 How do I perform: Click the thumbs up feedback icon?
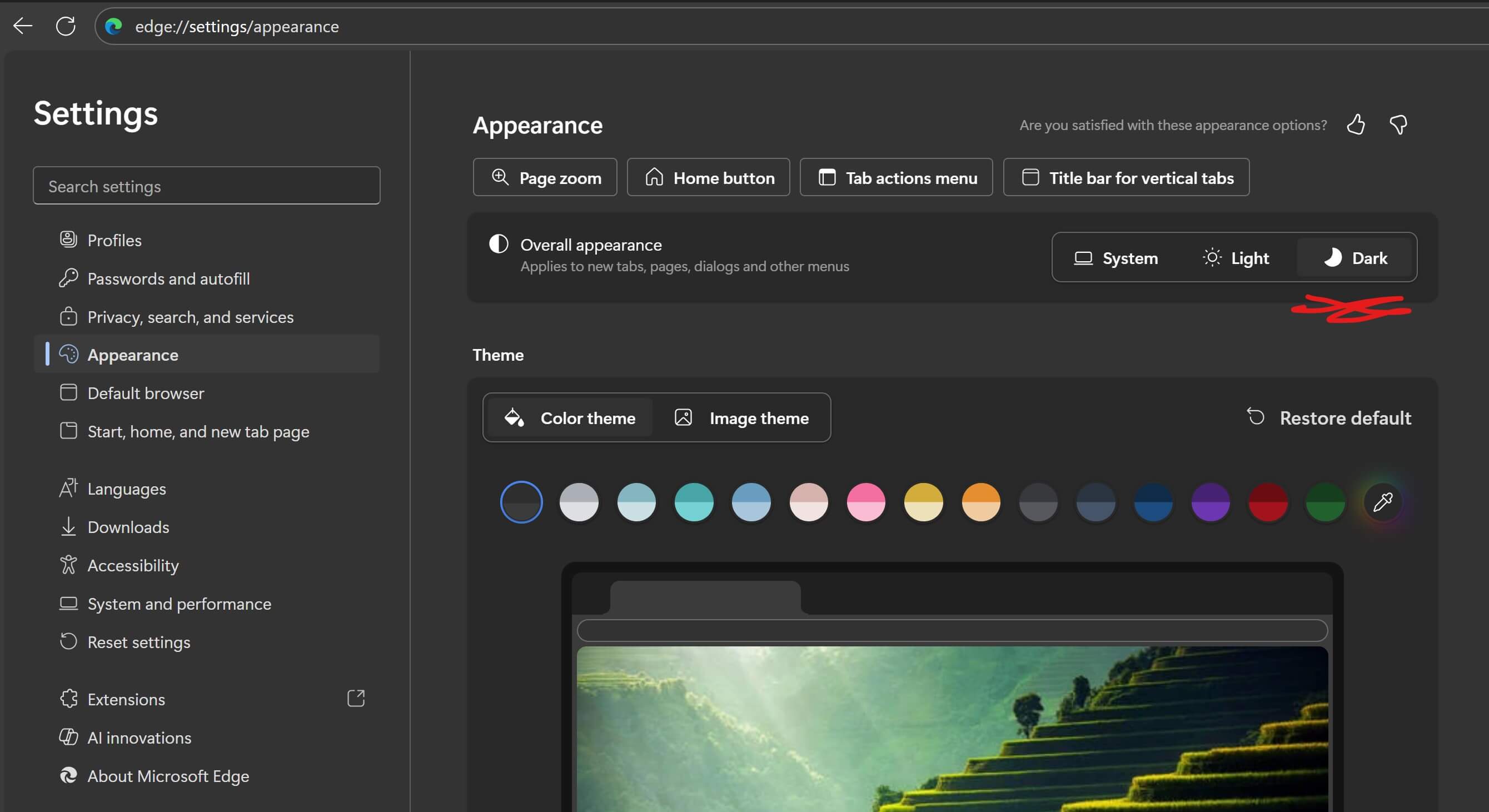(1356, 125)
